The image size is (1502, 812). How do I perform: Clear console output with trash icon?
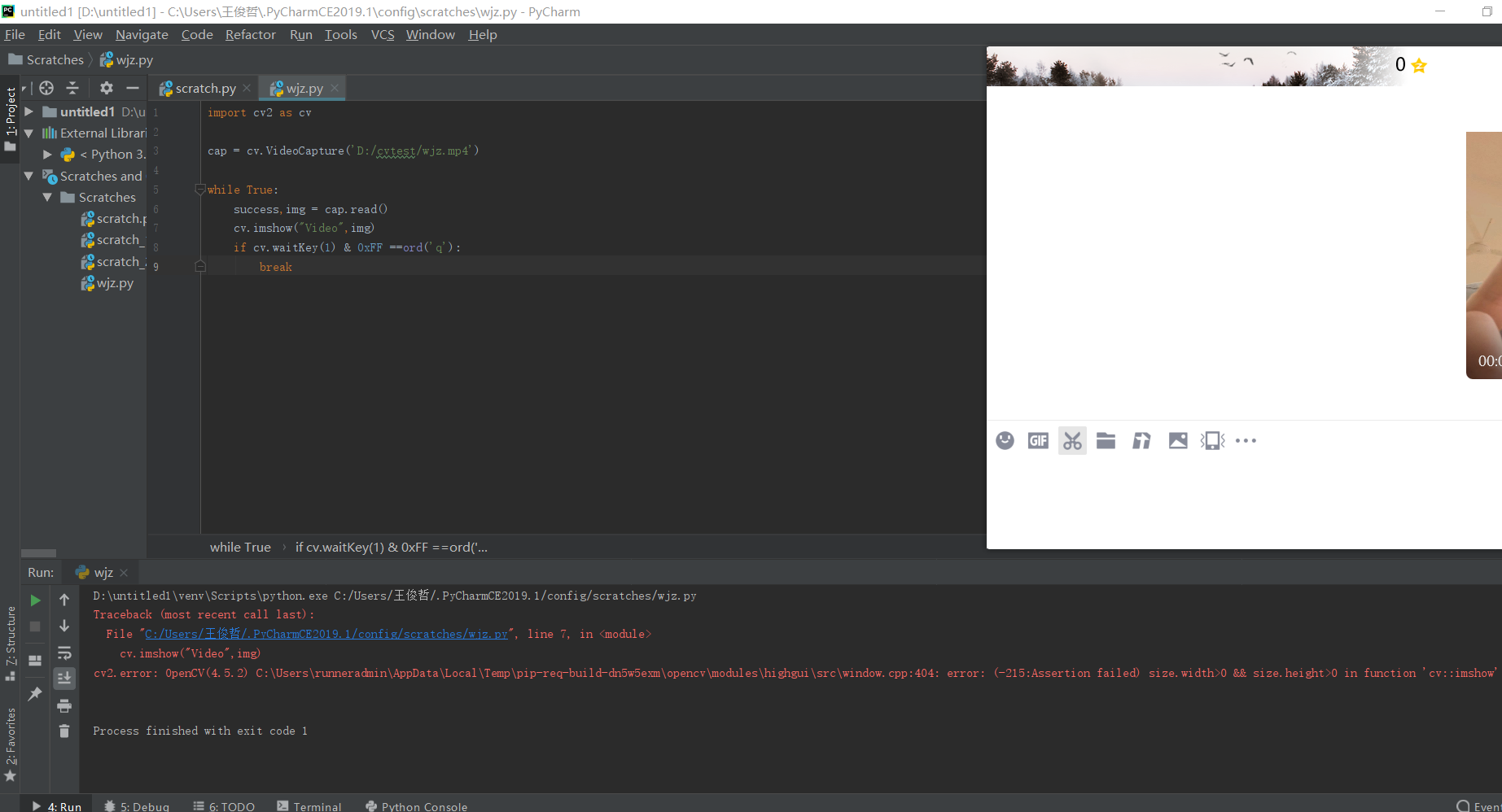(64, 731)
